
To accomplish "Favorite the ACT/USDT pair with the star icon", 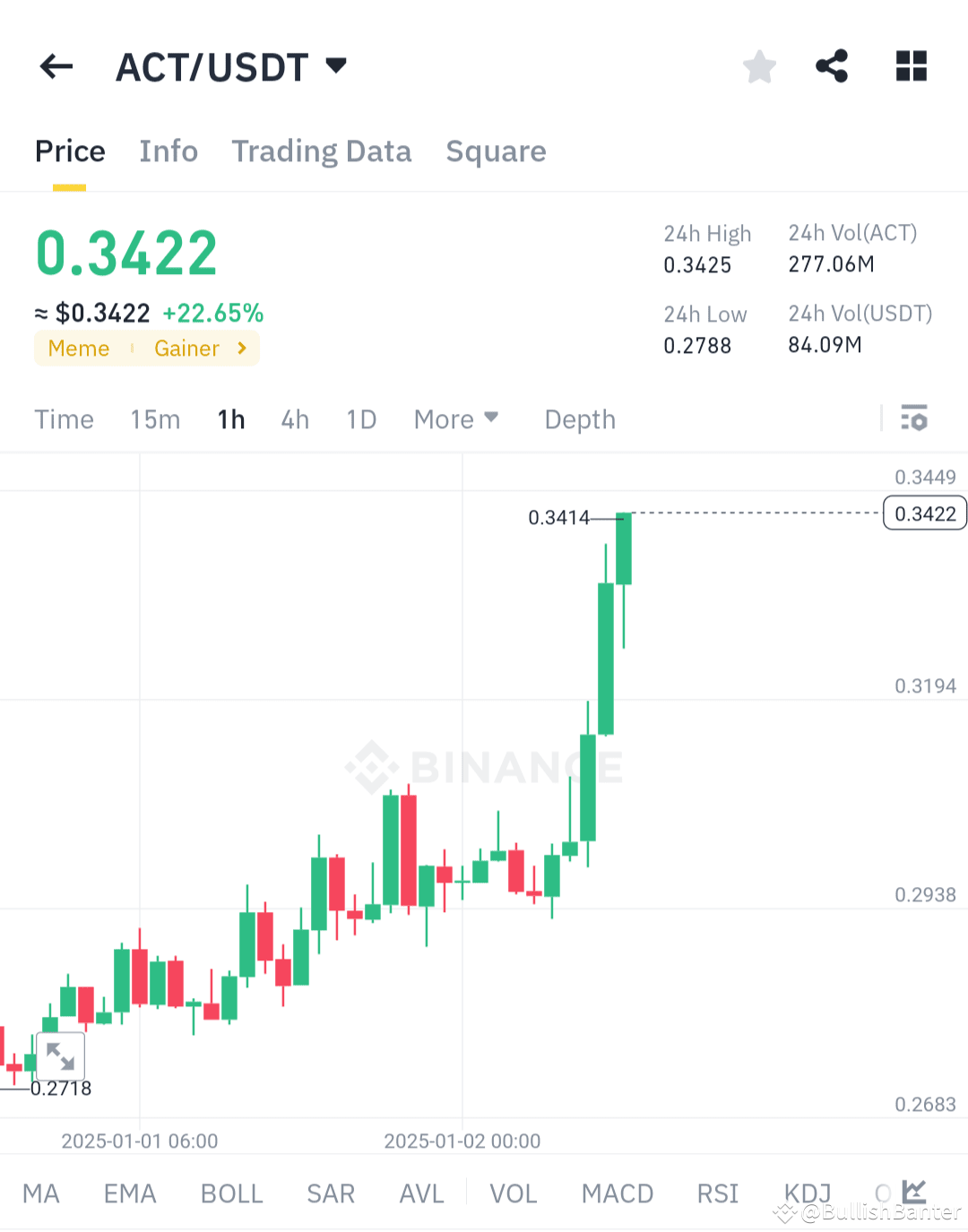I will (759, 65).
